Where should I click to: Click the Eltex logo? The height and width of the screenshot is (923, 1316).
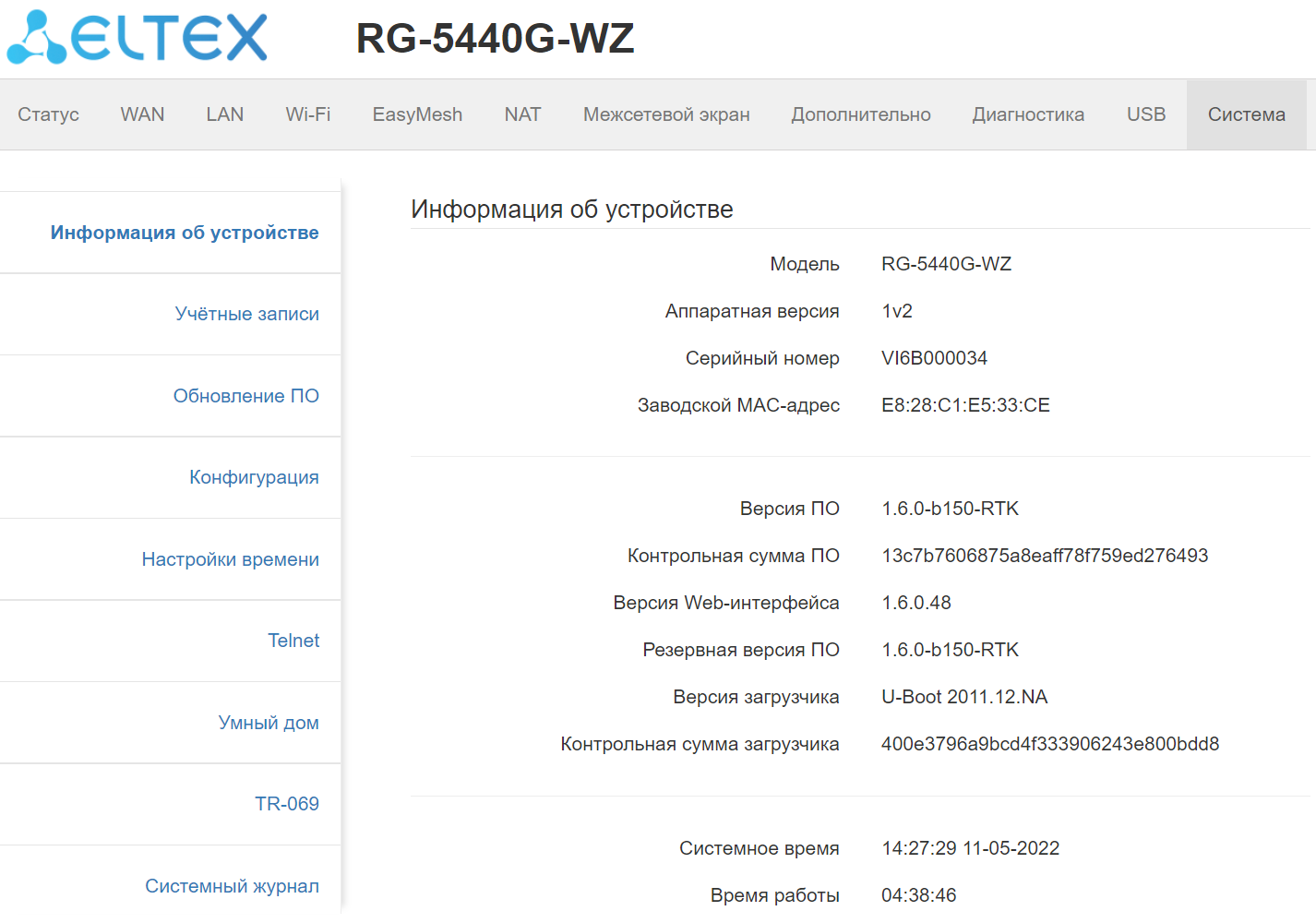tap(137, 38)
